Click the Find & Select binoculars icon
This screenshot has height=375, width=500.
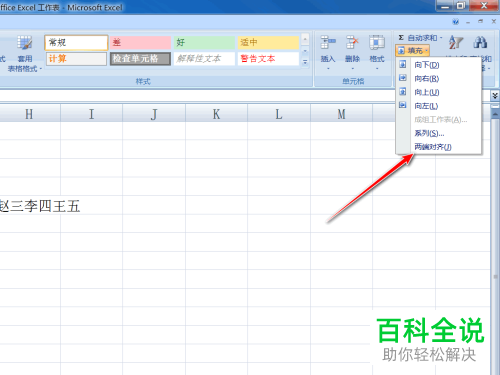480,42
